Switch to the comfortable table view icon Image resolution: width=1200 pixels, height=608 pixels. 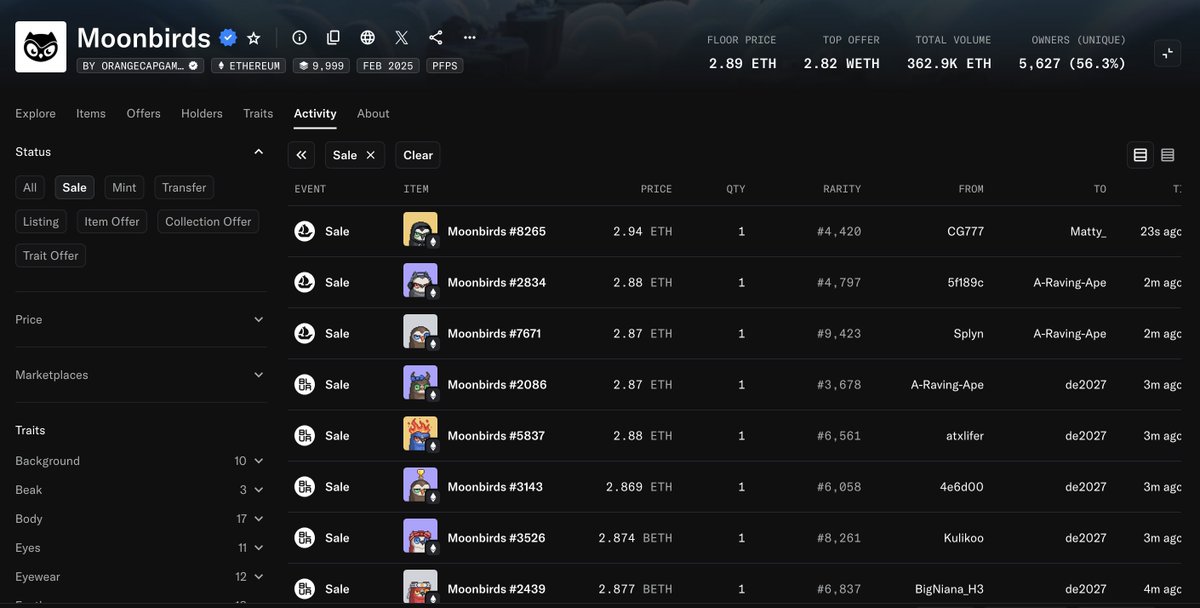(x=1140, y=155)
